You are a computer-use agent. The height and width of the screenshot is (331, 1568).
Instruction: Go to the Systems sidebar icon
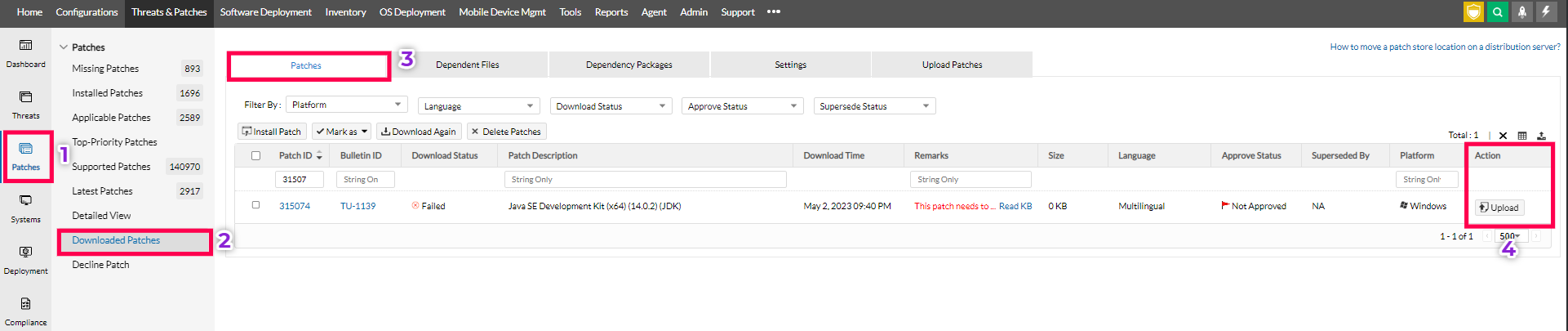coord(25,208)
